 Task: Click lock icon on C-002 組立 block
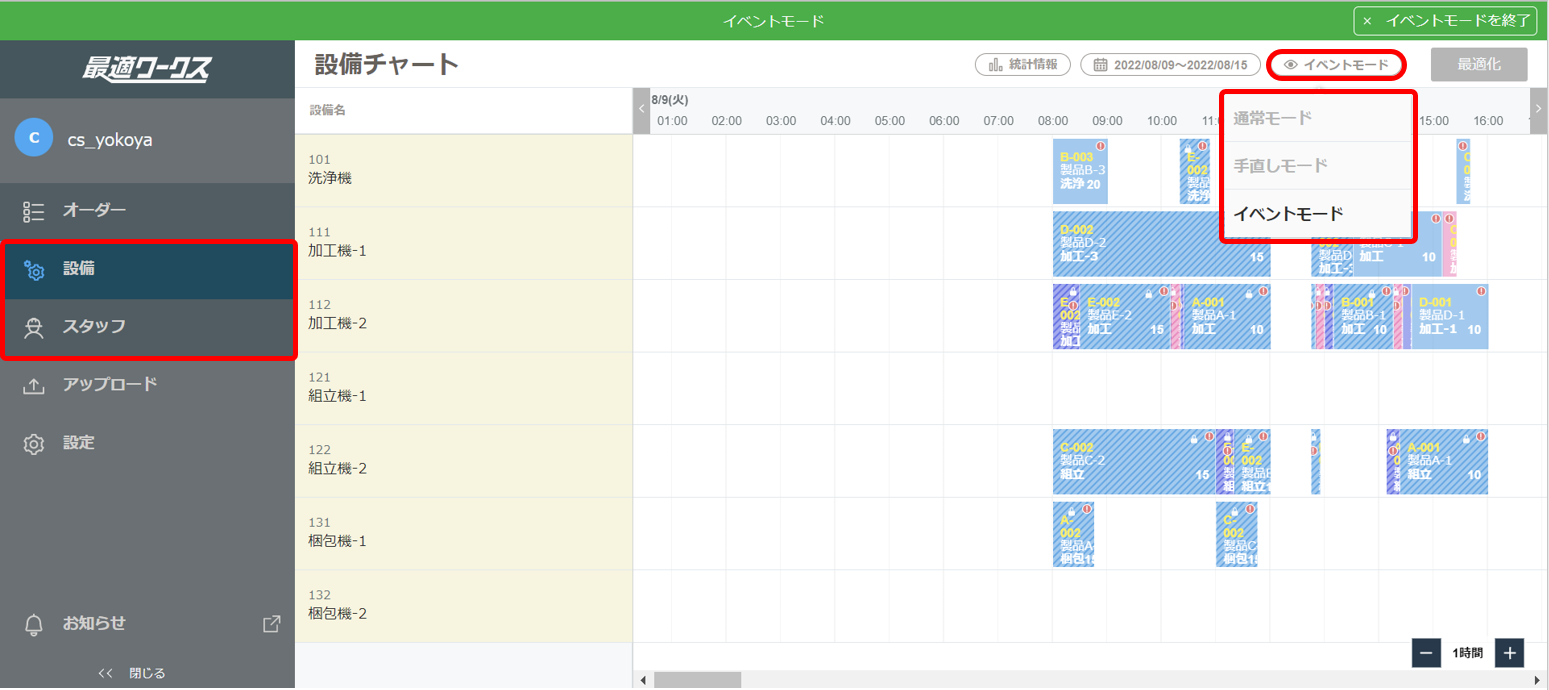(x=1194, y=437)
